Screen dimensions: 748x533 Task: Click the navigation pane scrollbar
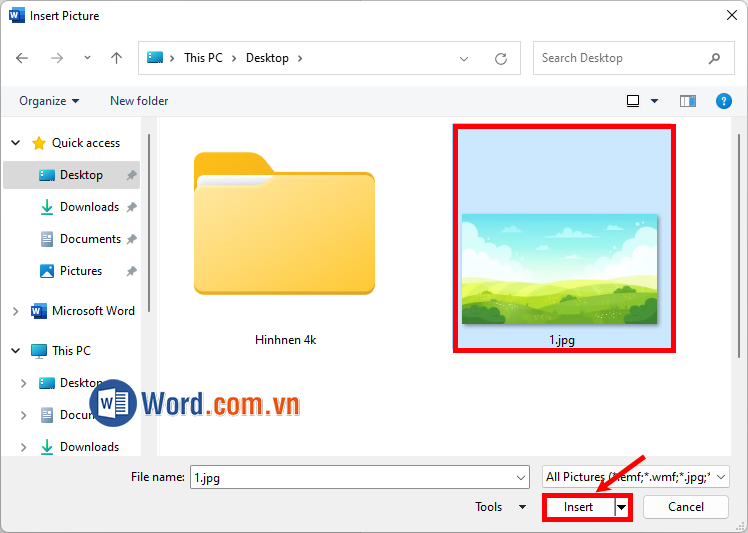[149, 223]
